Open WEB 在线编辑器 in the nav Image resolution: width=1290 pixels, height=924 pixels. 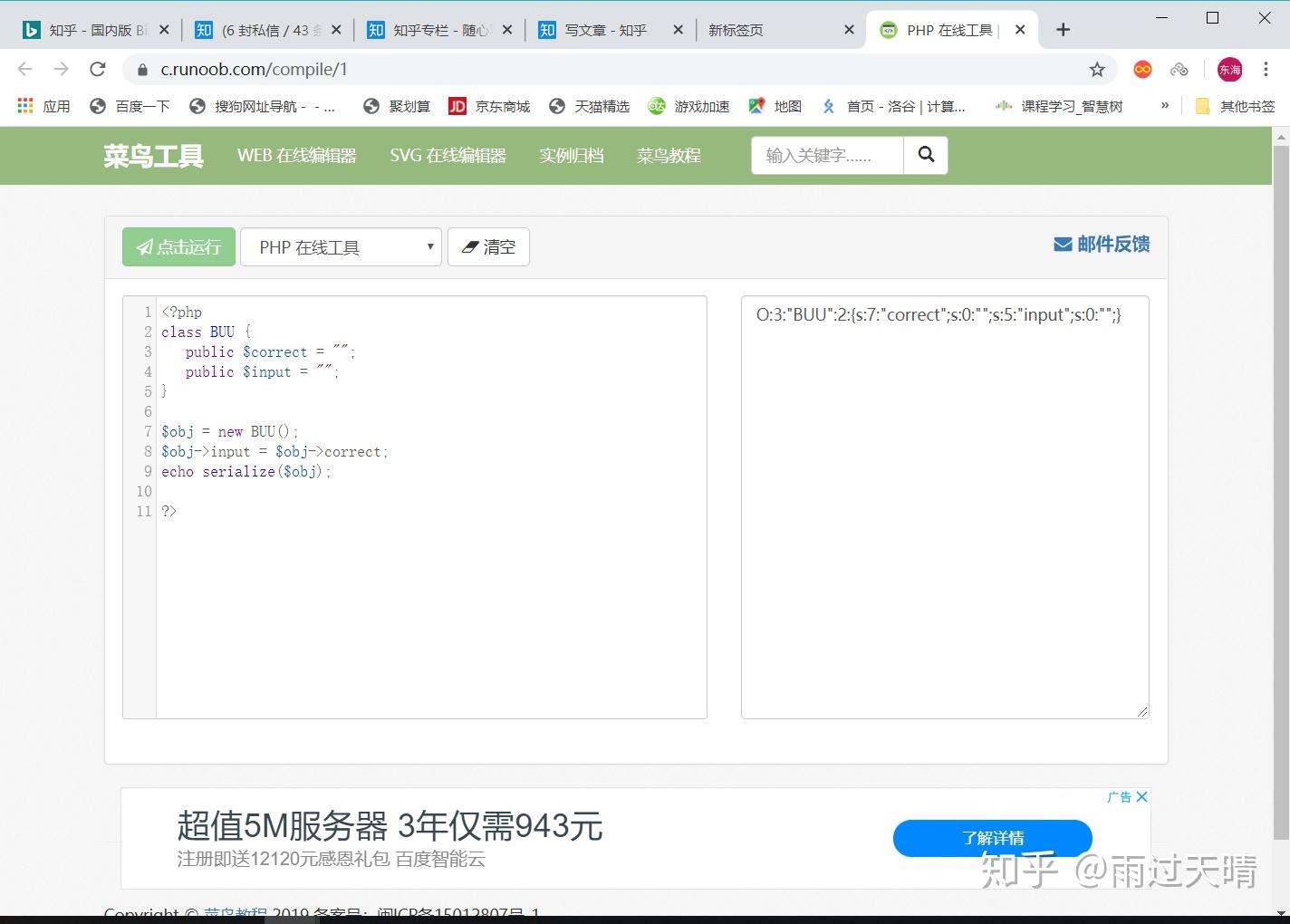(x=297, y=155)
